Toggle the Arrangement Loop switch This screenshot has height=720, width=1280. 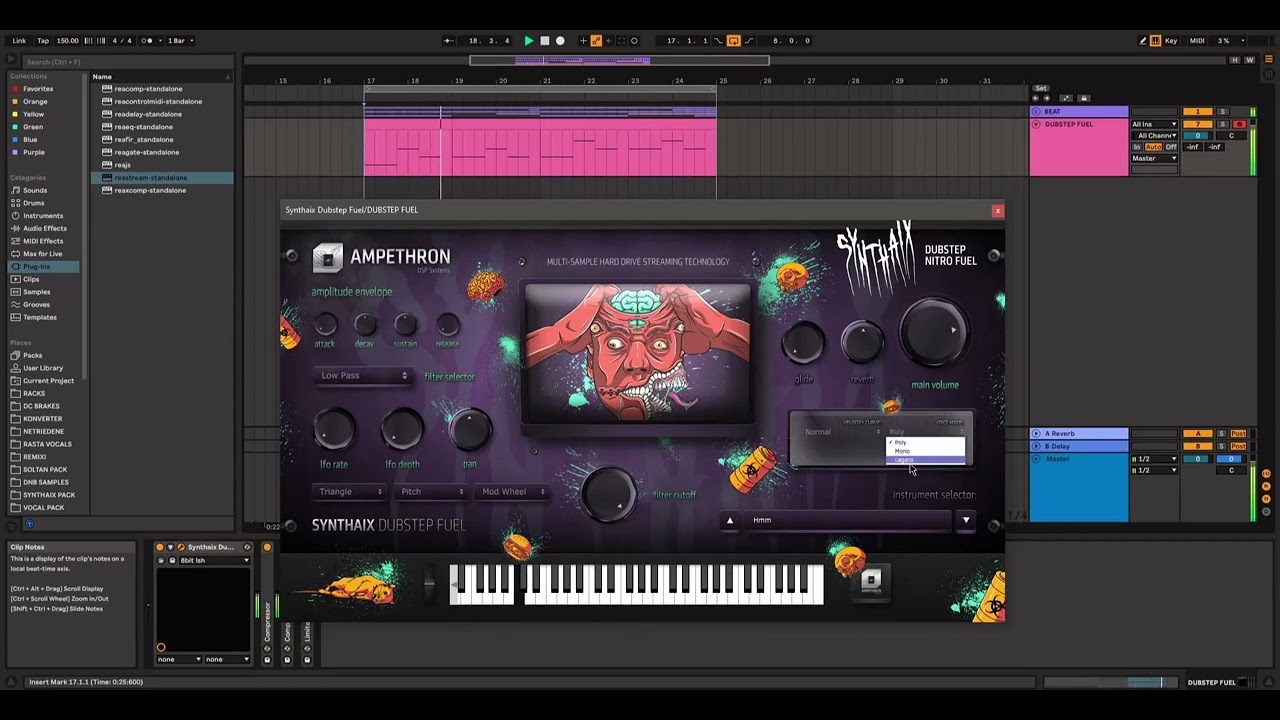point(733,41)
